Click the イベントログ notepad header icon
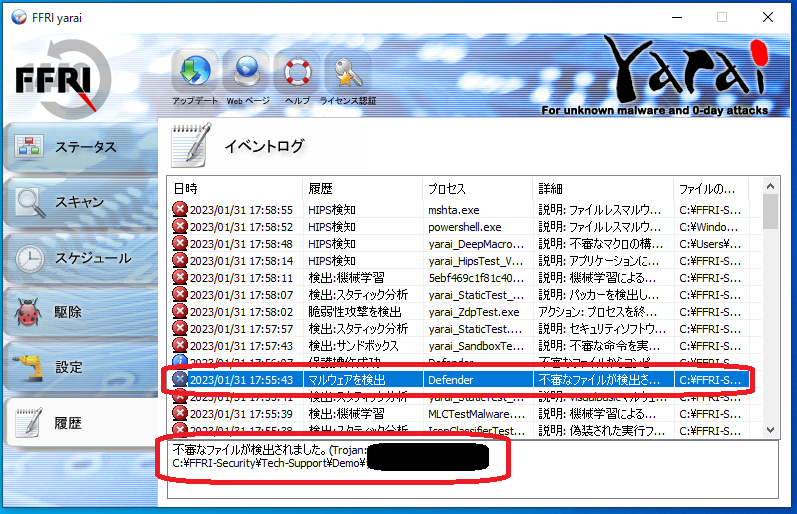Viewport: 797px width, 514px height. pos(191,145)
